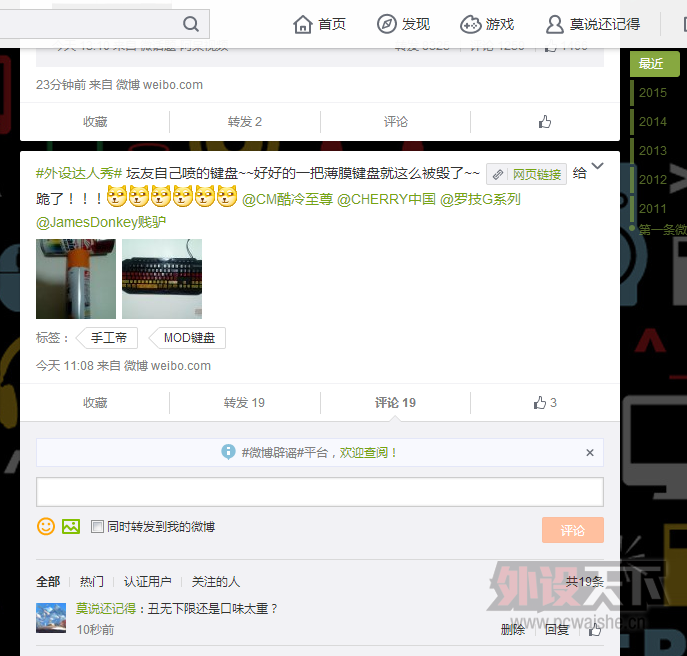Click 收藏 on the keyboard post

tap(95, 403)
